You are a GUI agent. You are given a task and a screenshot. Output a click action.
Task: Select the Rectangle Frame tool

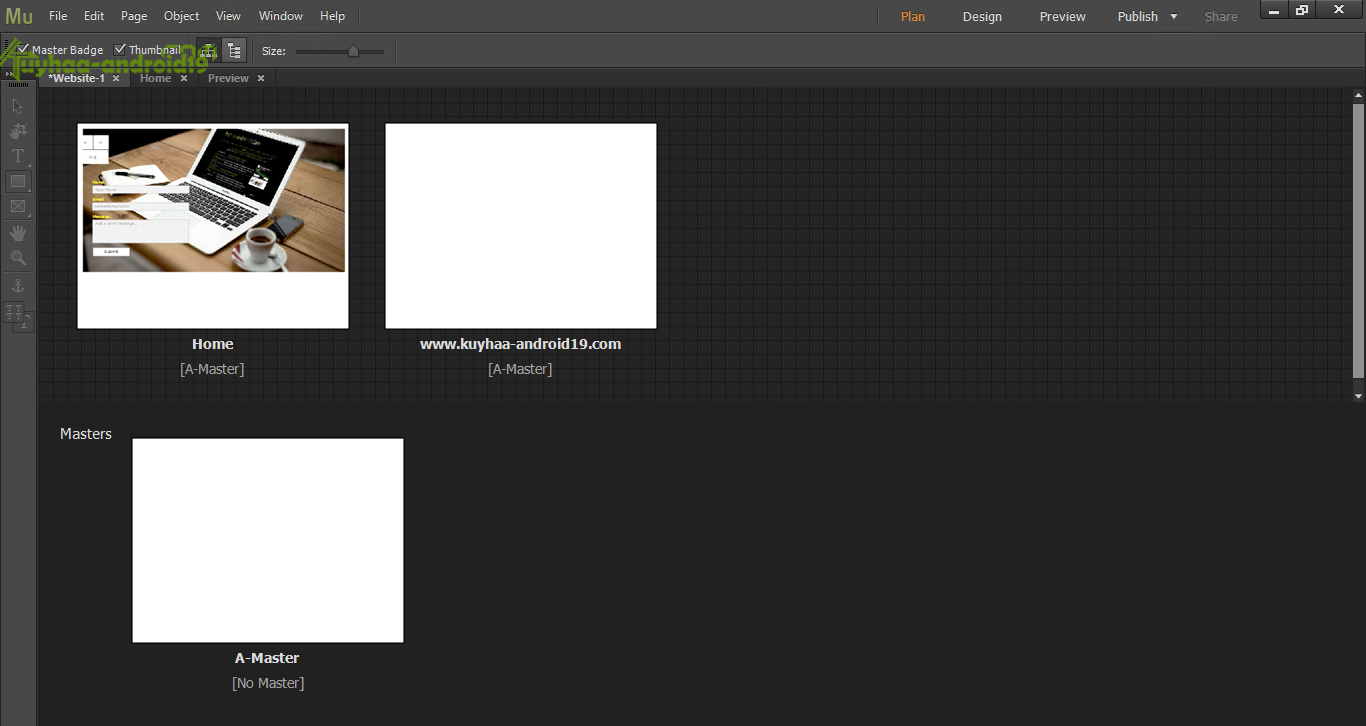click(x=17, y=206)
